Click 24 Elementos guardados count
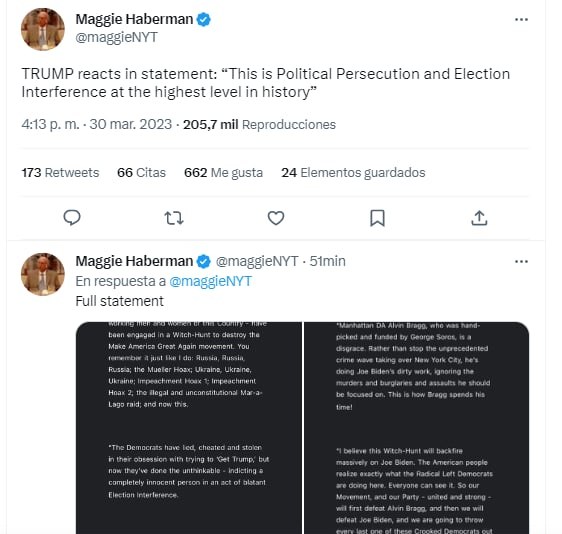Image resolution: width=562 pixels, height=534 pixels. pyautogui.click(x=353, y=173)
